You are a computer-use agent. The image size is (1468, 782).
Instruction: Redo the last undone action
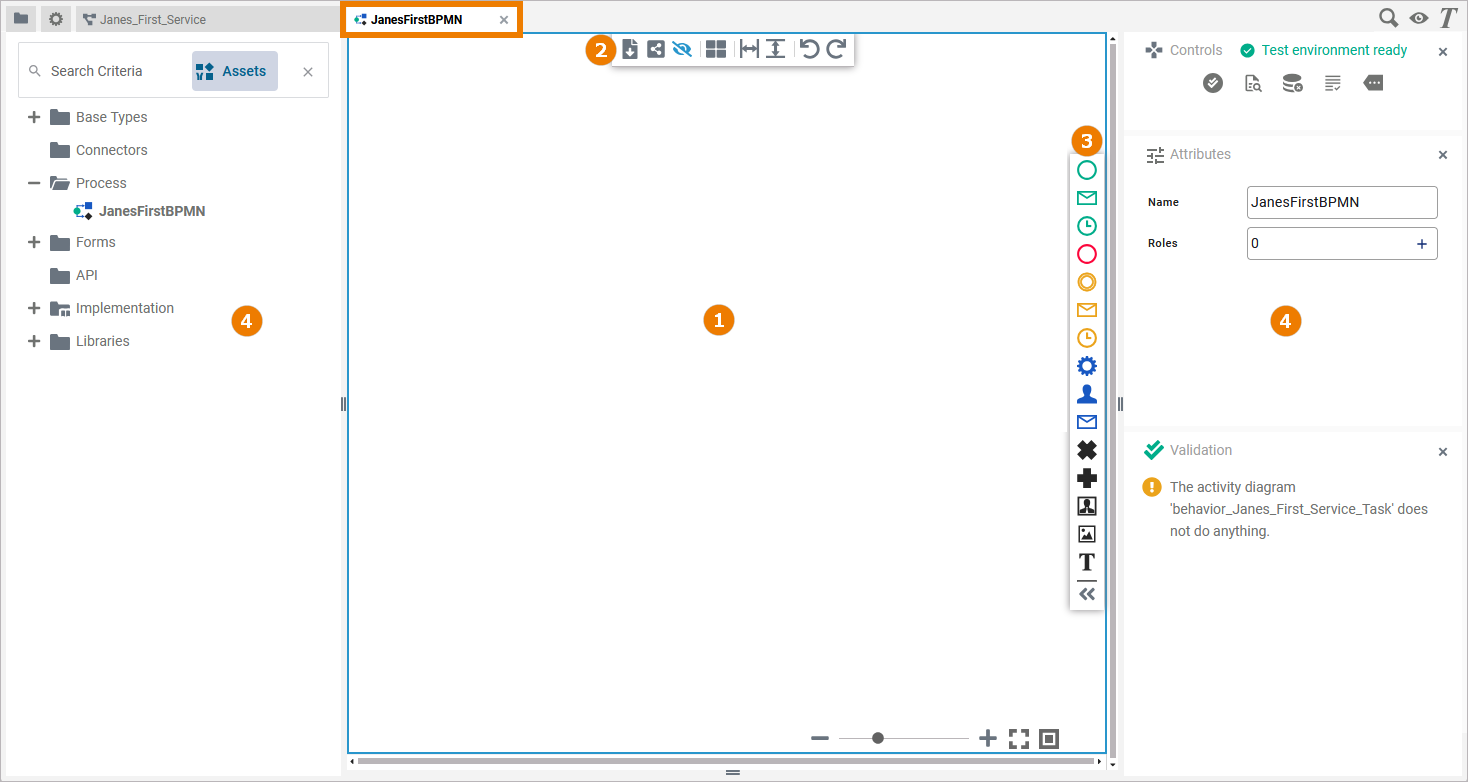(x=836, y=48)
